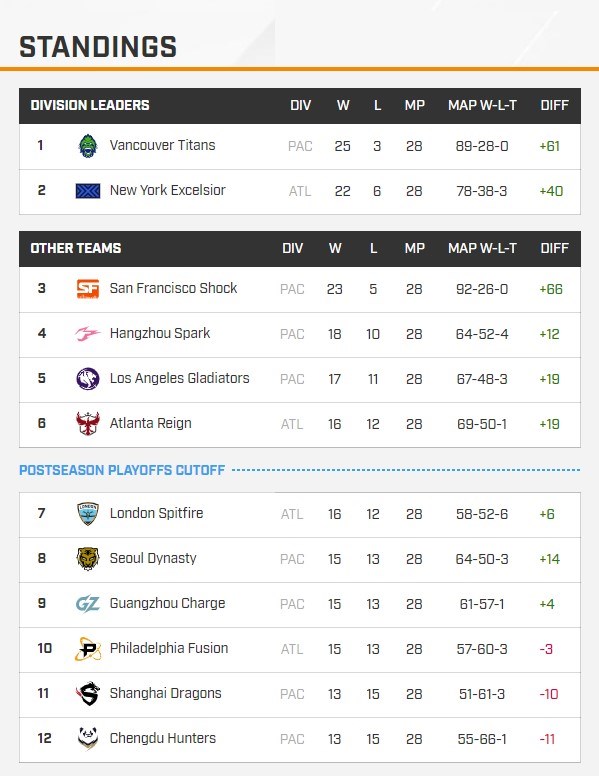Open the Chengdu Hunters team name link
Viewport: 599px width, 776px height.
coord(163,738)
